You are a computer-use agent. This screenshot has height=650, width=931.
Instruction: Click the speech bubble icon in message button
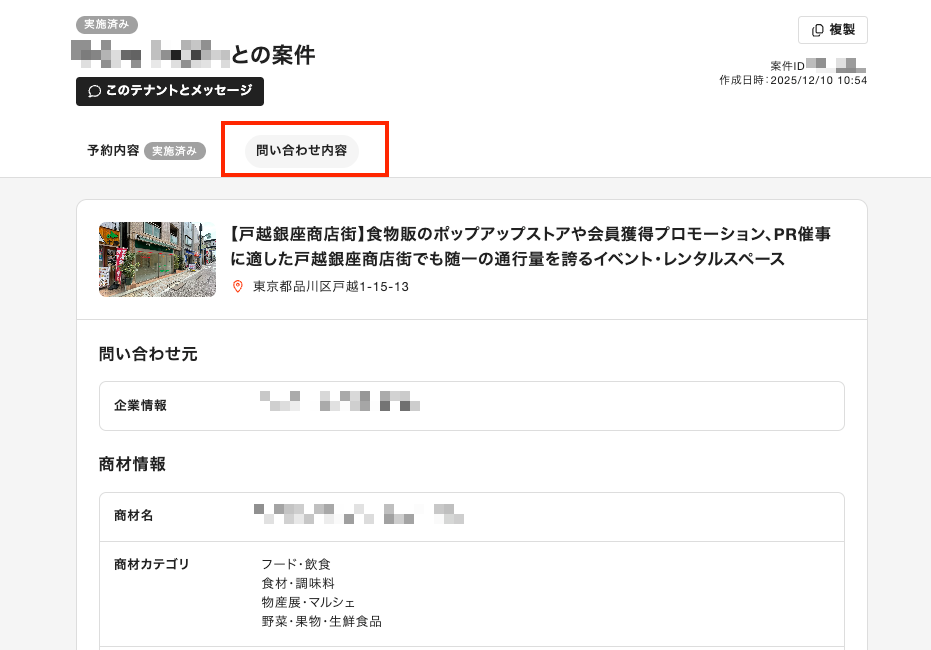click(x=95, y=91)
